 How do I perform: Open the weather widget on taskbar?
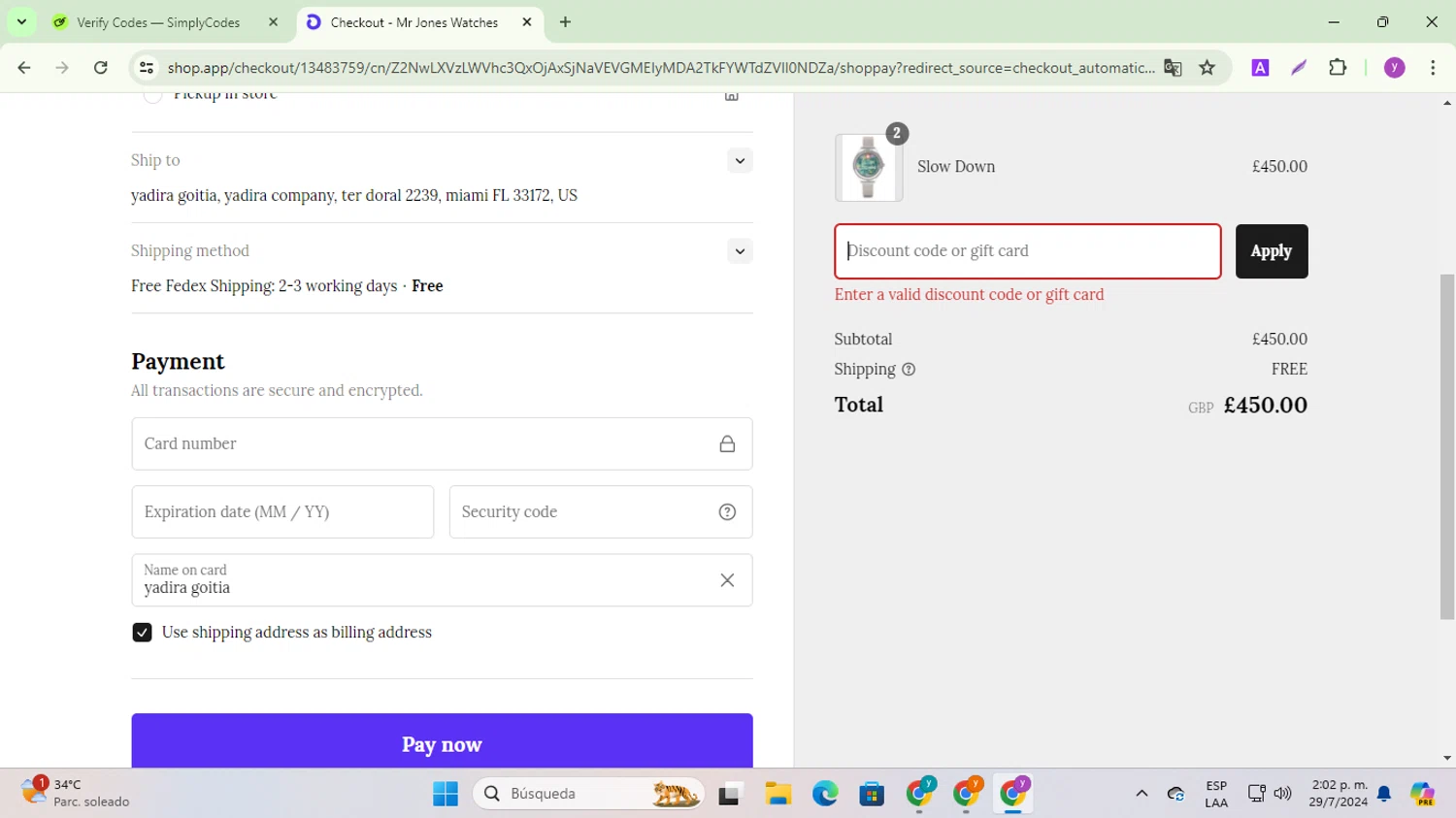(x=76, y=793)
